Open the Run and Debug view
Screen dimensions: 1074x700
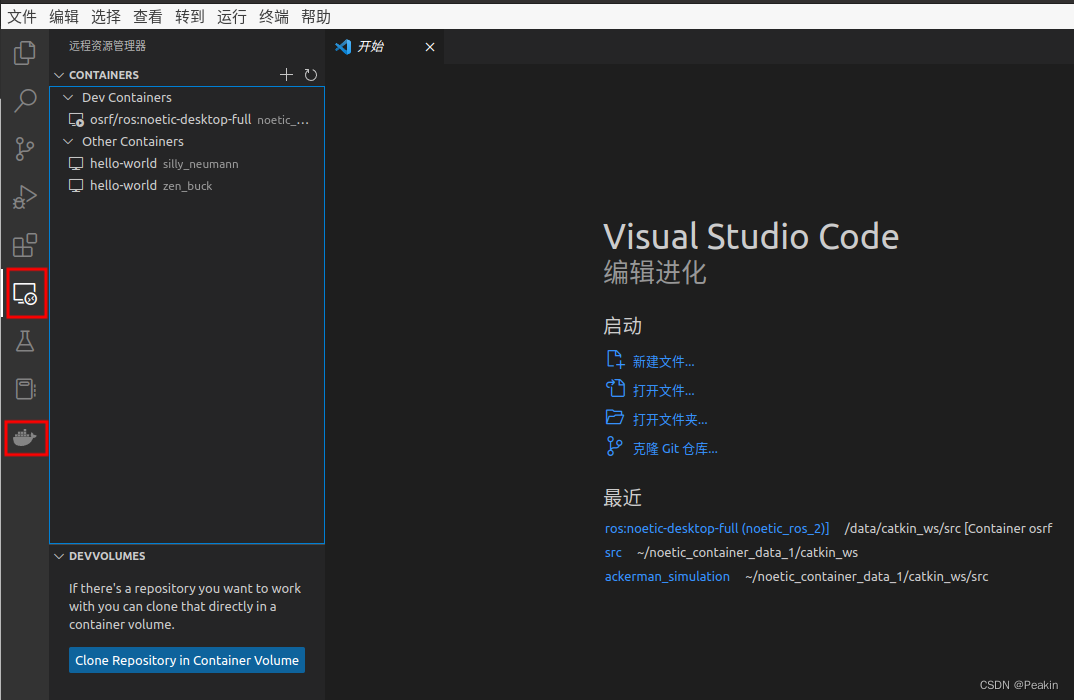click(x=24, y=197)
